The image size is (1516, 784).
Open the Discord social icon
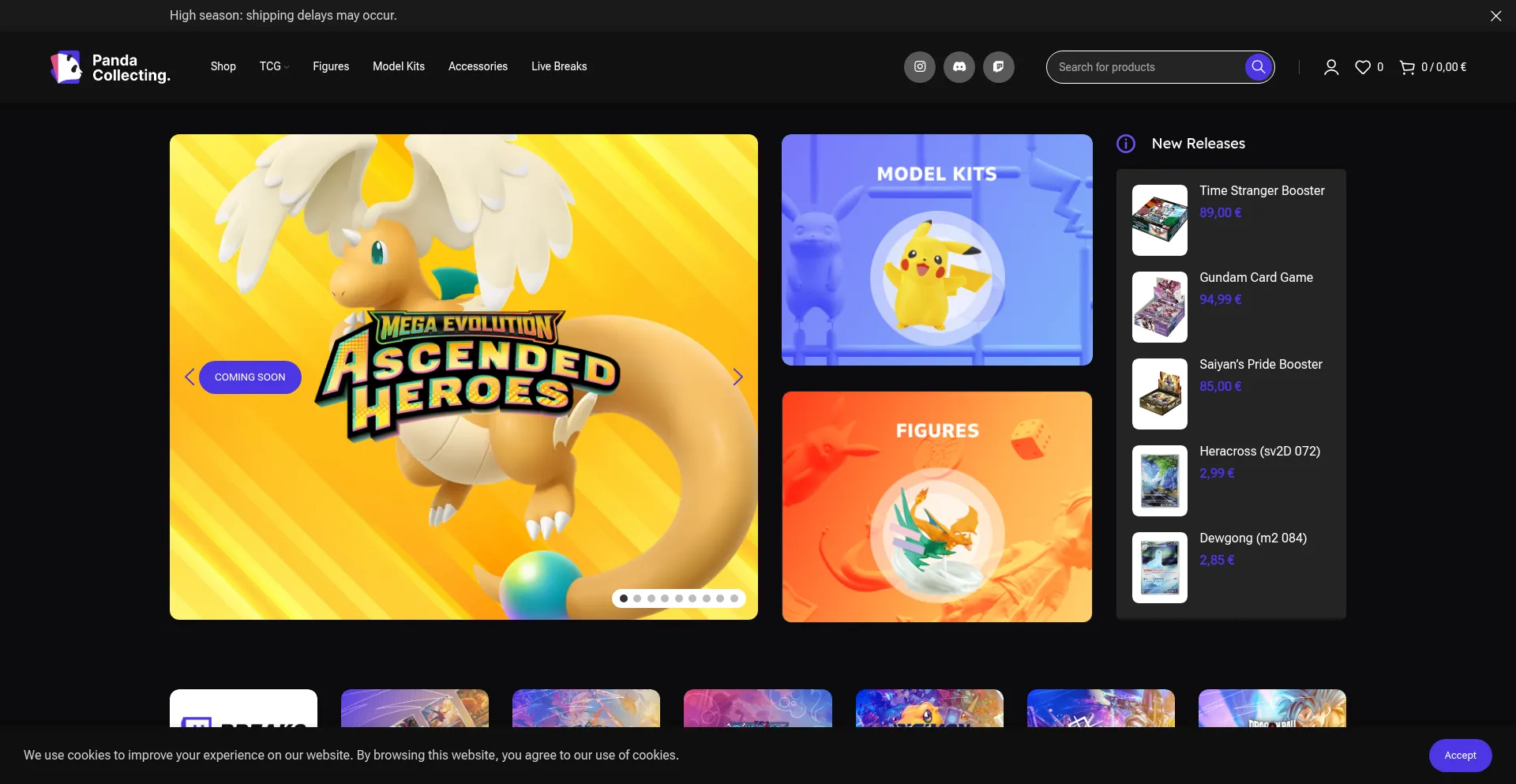959,67
